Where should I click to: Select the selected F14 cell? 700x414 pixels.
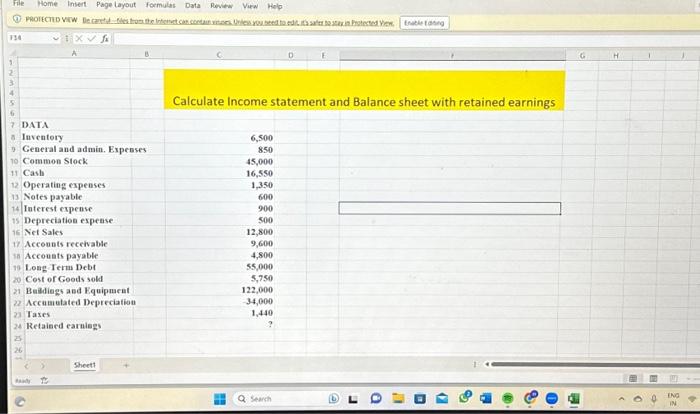pyautogui.click(x=450, y=208)
